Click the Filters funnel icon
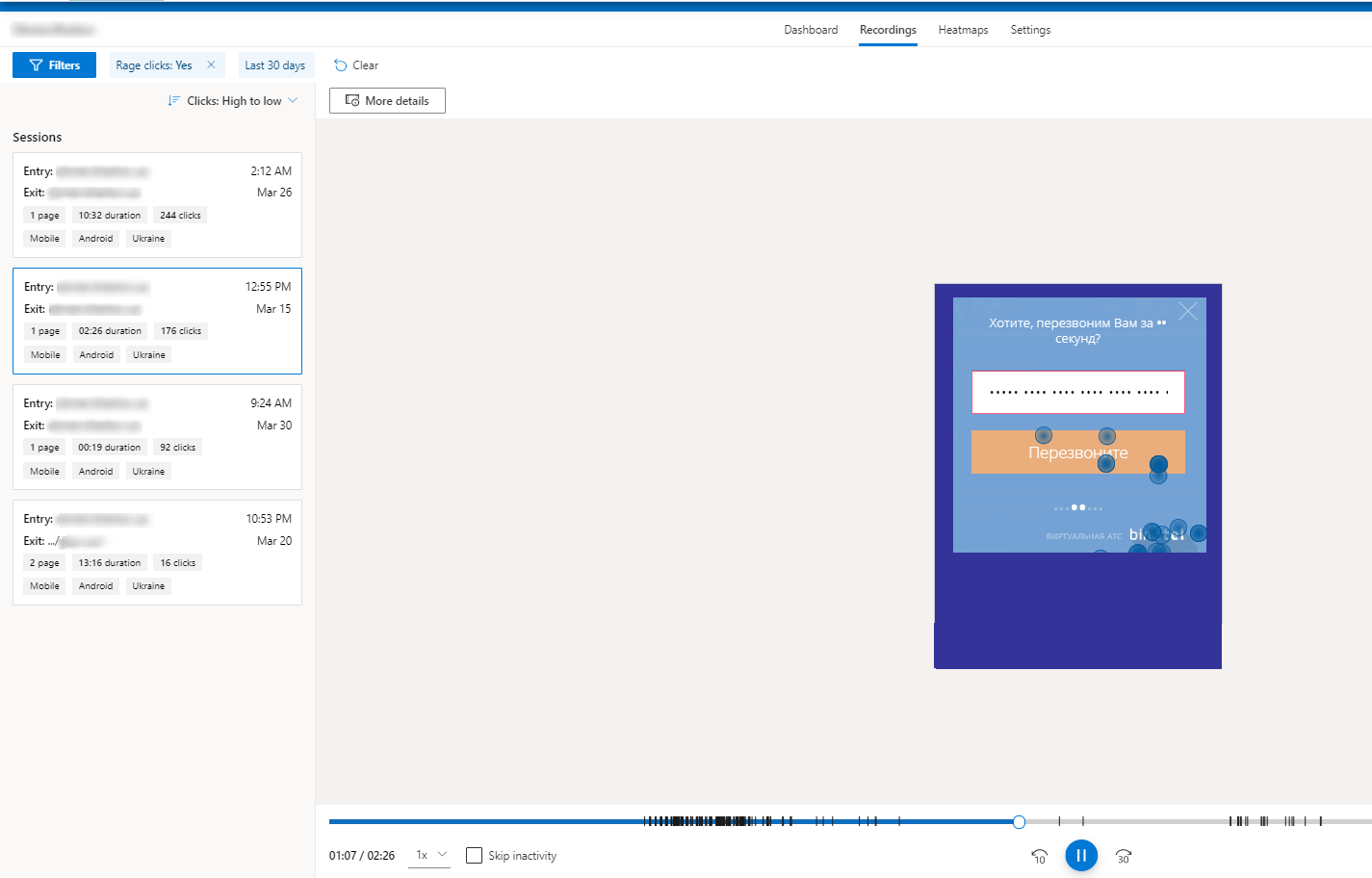This screenshot has height=878, width=1372. tap(37, 65)
